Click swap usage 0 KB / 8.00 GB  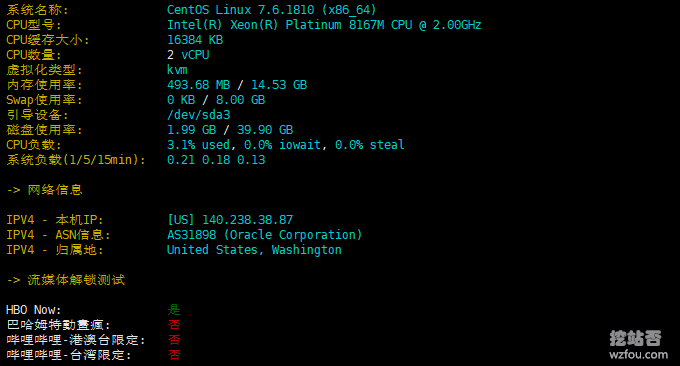click(216, 100)
